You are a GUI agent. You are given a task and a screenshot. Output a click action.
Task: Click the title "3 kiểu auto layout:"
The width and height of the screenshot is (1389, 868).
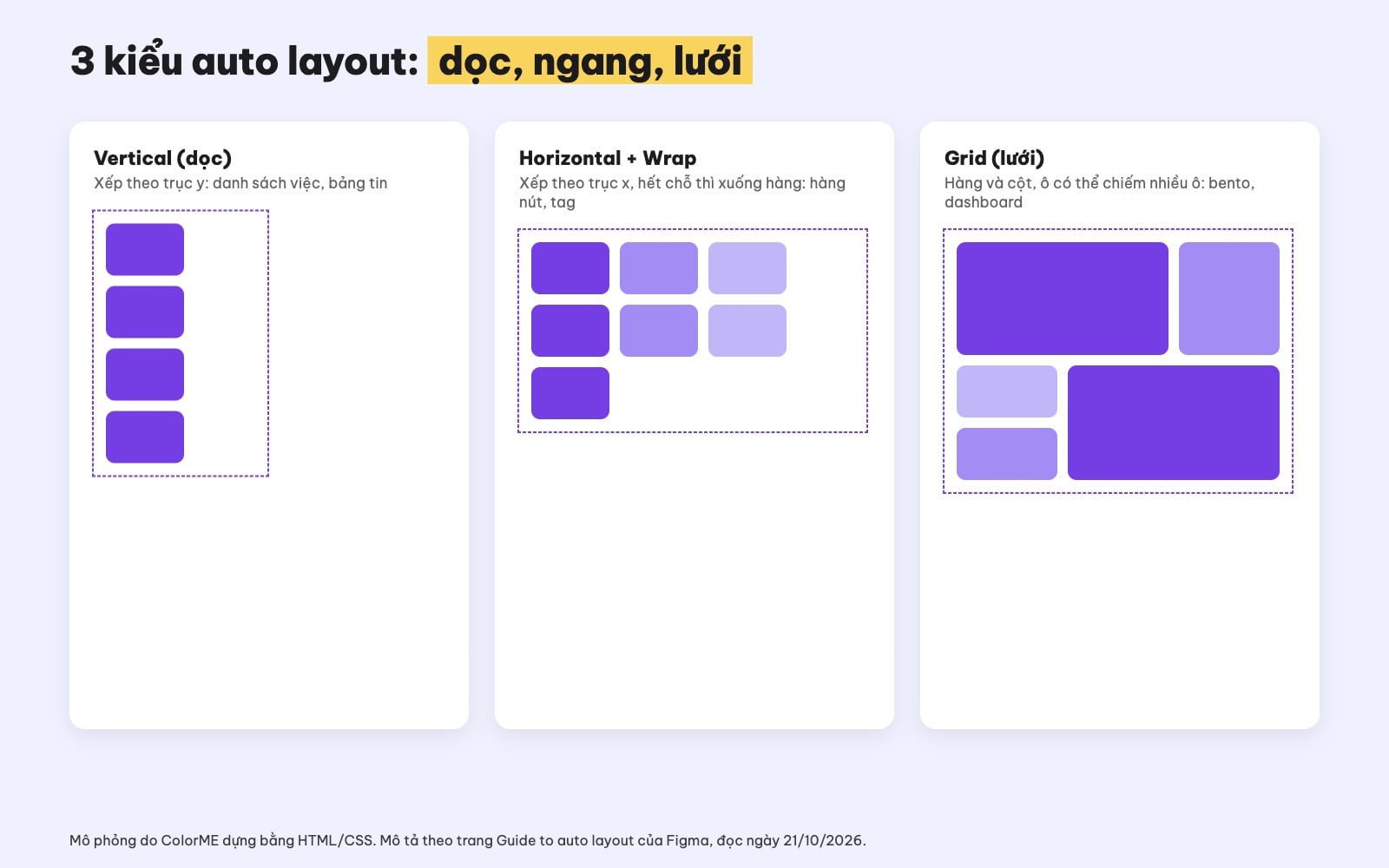(245, 61)
